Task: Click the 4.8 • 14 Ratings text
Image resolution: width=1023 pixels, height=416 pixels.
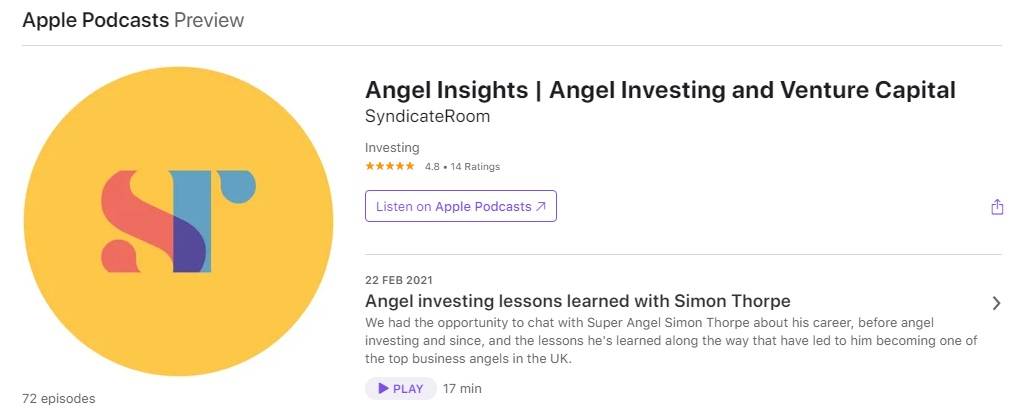Action: point(462,167)
